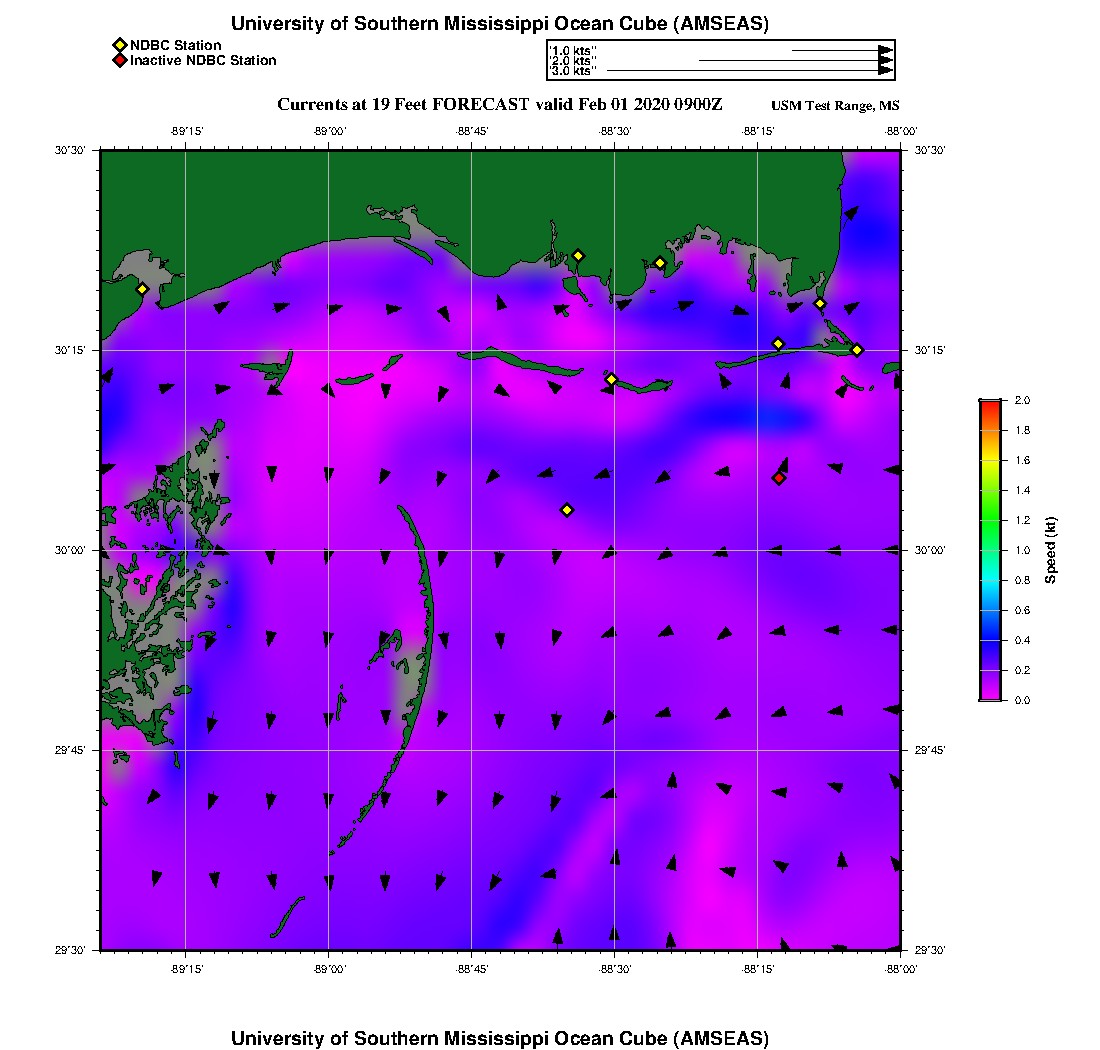The height and width of the screenshot is (1050, 1100).
Task: Click the 3.0 kts arrow in the scale legend
Action: (748, 71)
